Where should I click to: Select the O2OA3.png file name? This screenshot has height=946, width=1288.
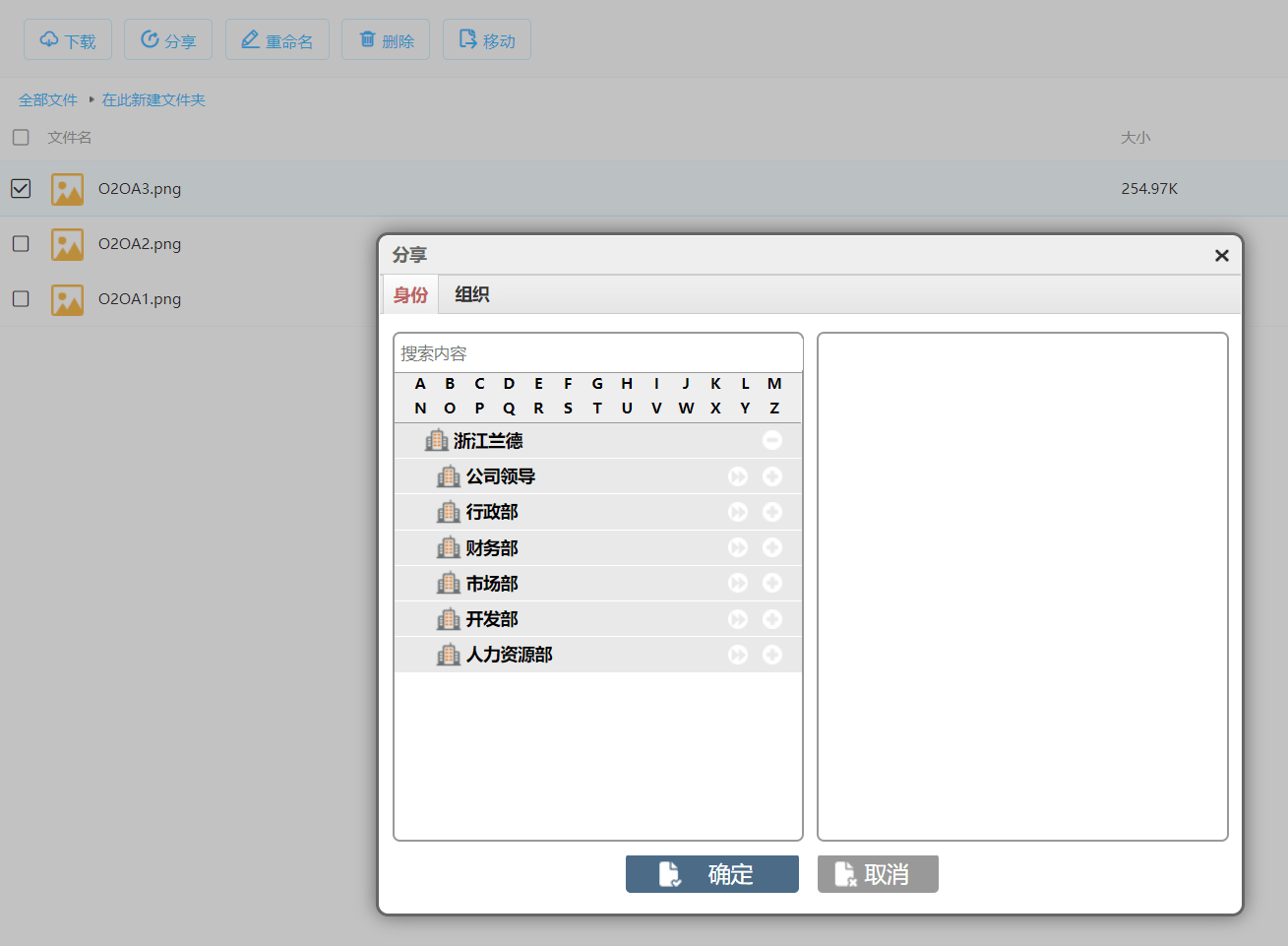[x=140, y=188]
